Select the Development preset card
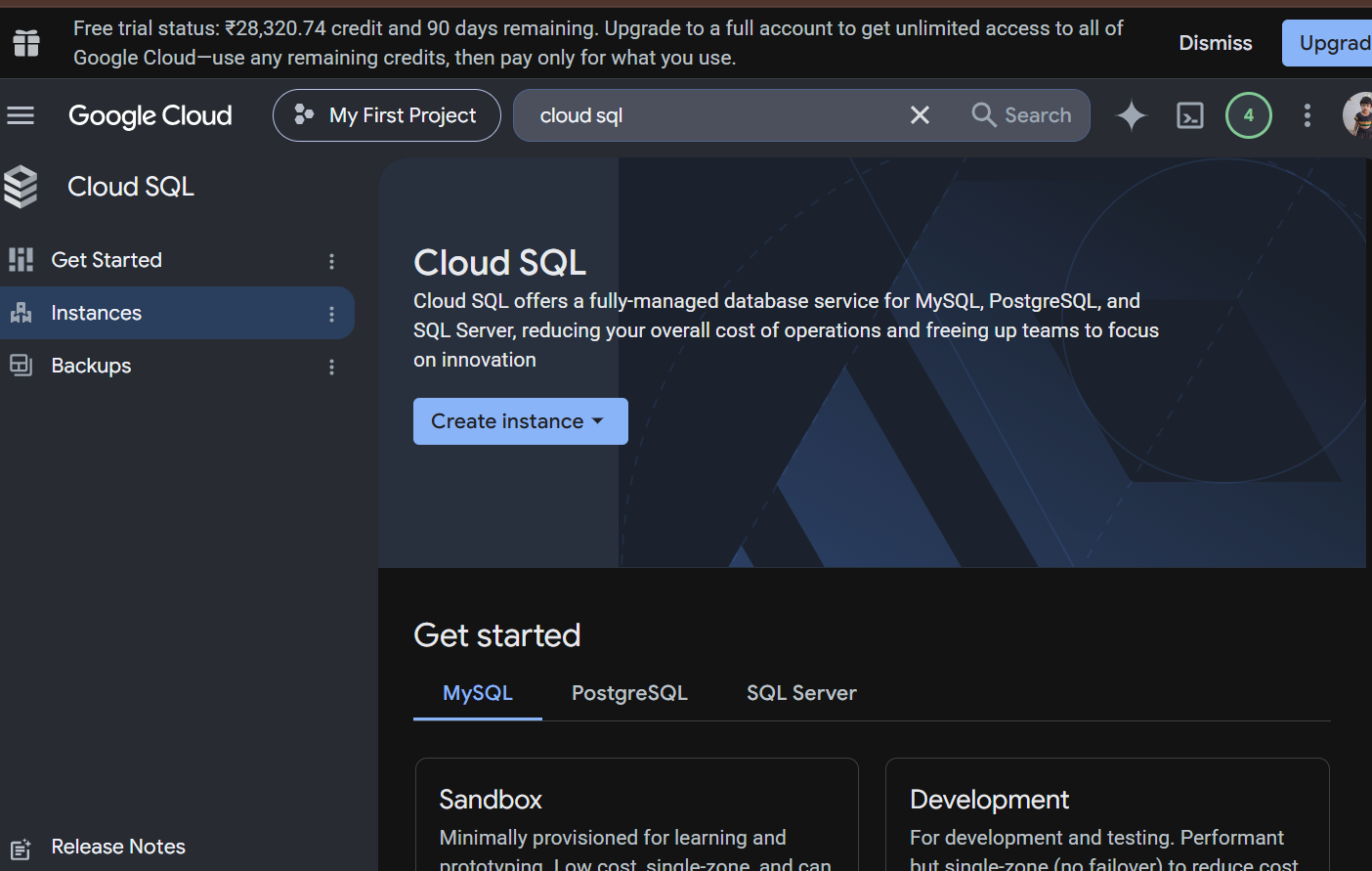Image resolution: width=1372 pixels, height=871 pixels. click(1107, 814)
